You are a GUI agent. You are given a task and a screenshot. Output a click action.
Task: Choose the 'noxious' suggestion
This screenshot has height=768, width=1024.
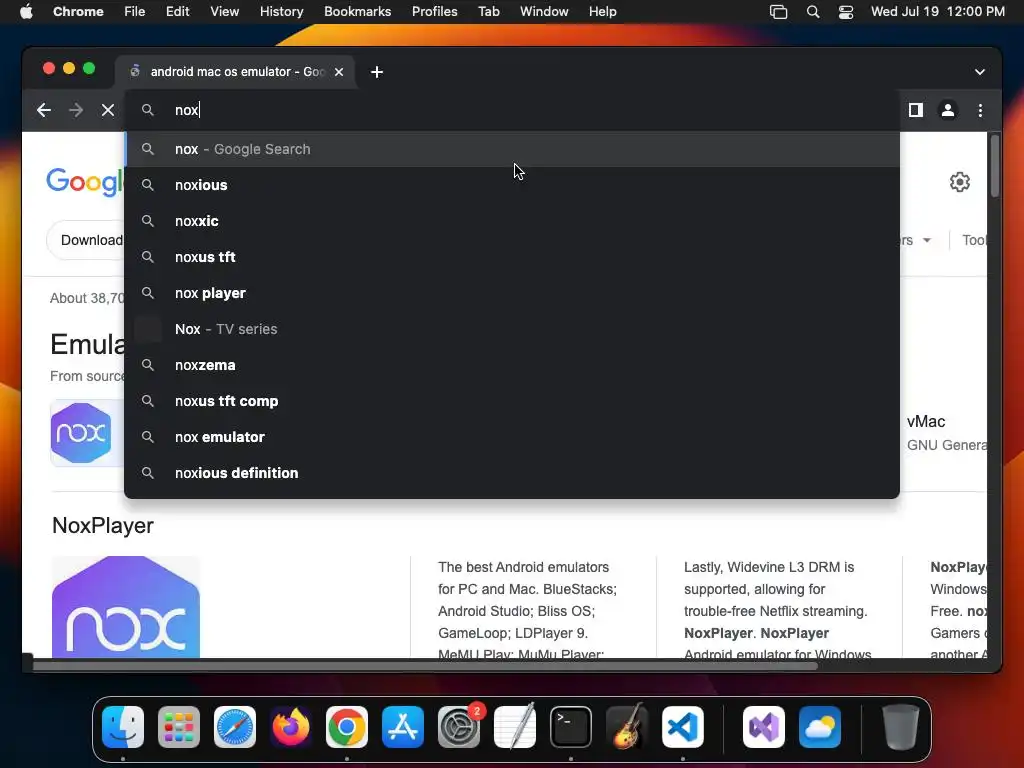click(512, 185)
